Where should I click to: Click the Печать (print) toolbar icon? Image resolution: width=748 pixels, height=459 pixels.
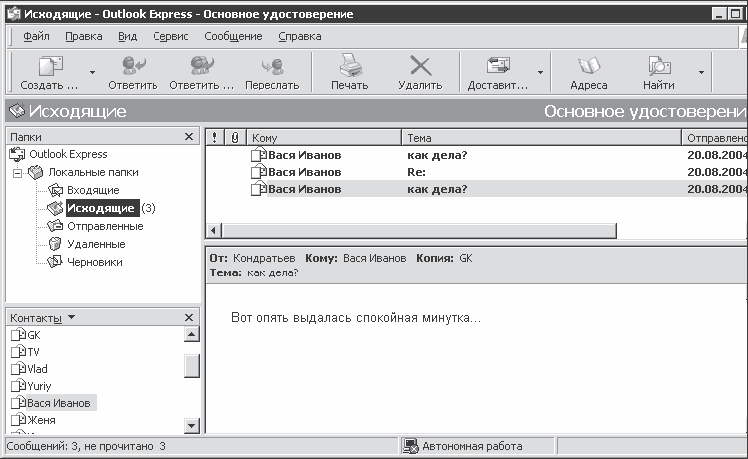(350, 67)
